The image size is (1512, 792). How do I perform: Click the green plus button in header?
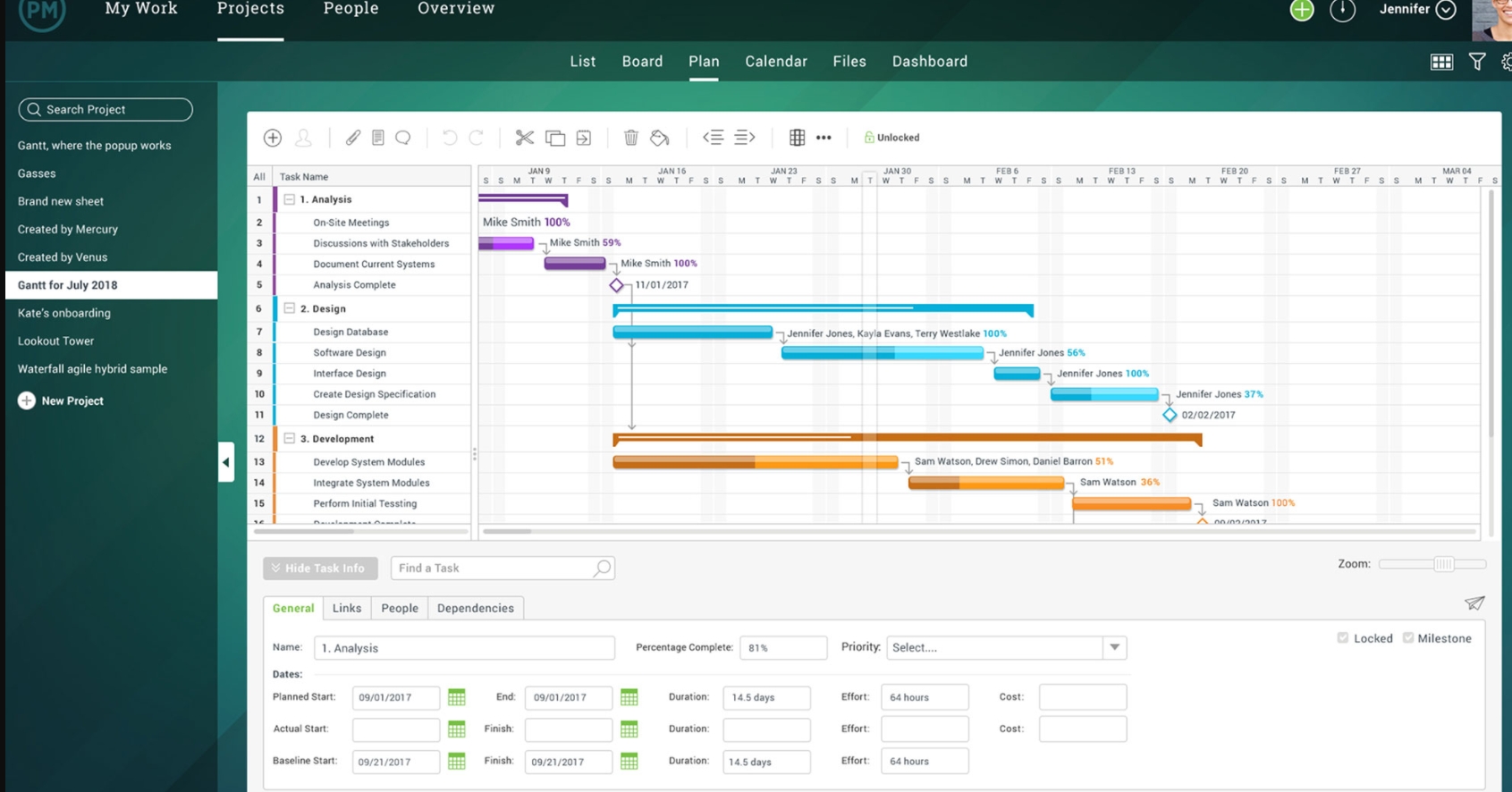pyautogui.click(x=1302, y=10)
